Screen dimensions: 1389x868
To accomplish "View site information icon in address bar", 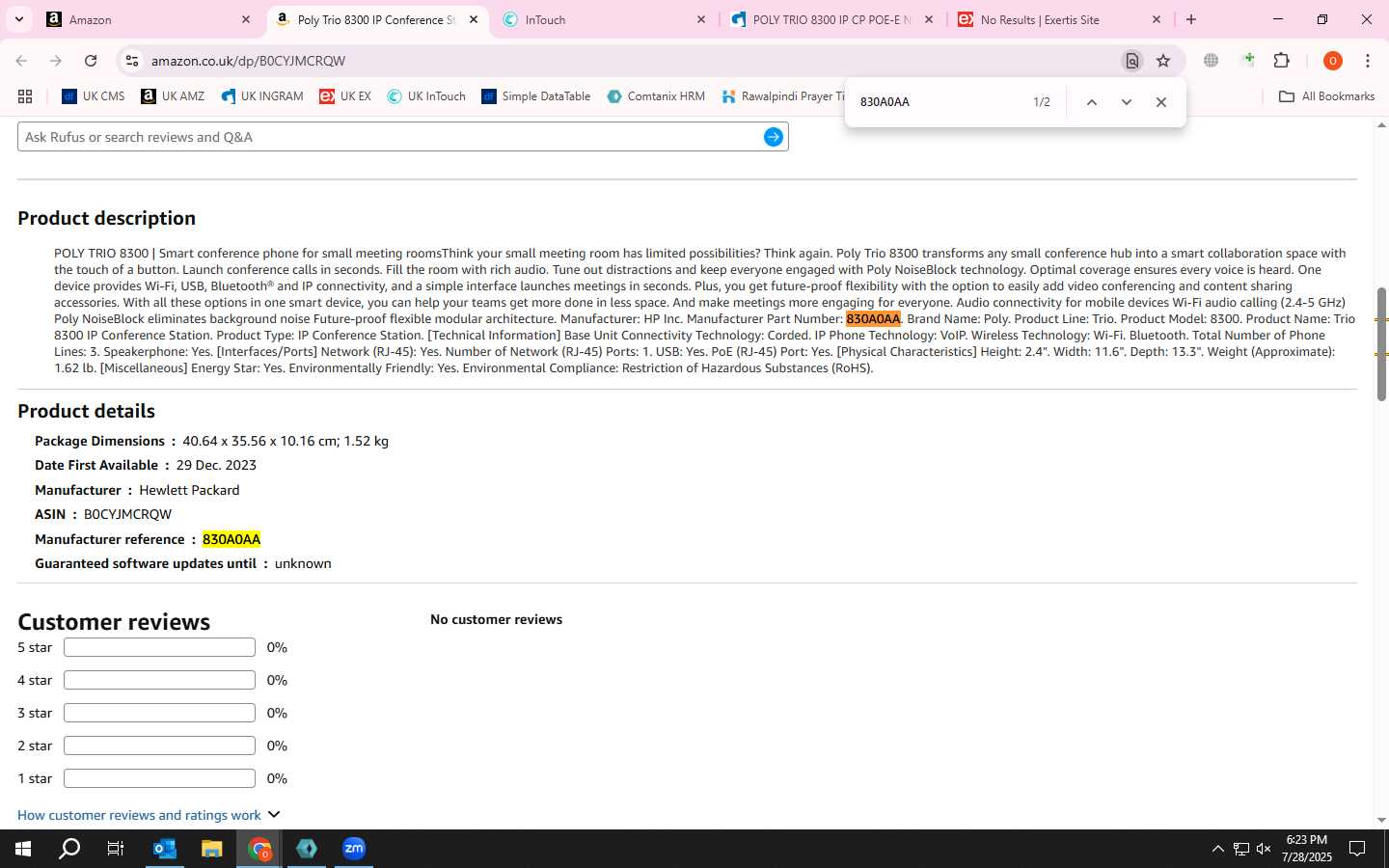I will (132, 61).
